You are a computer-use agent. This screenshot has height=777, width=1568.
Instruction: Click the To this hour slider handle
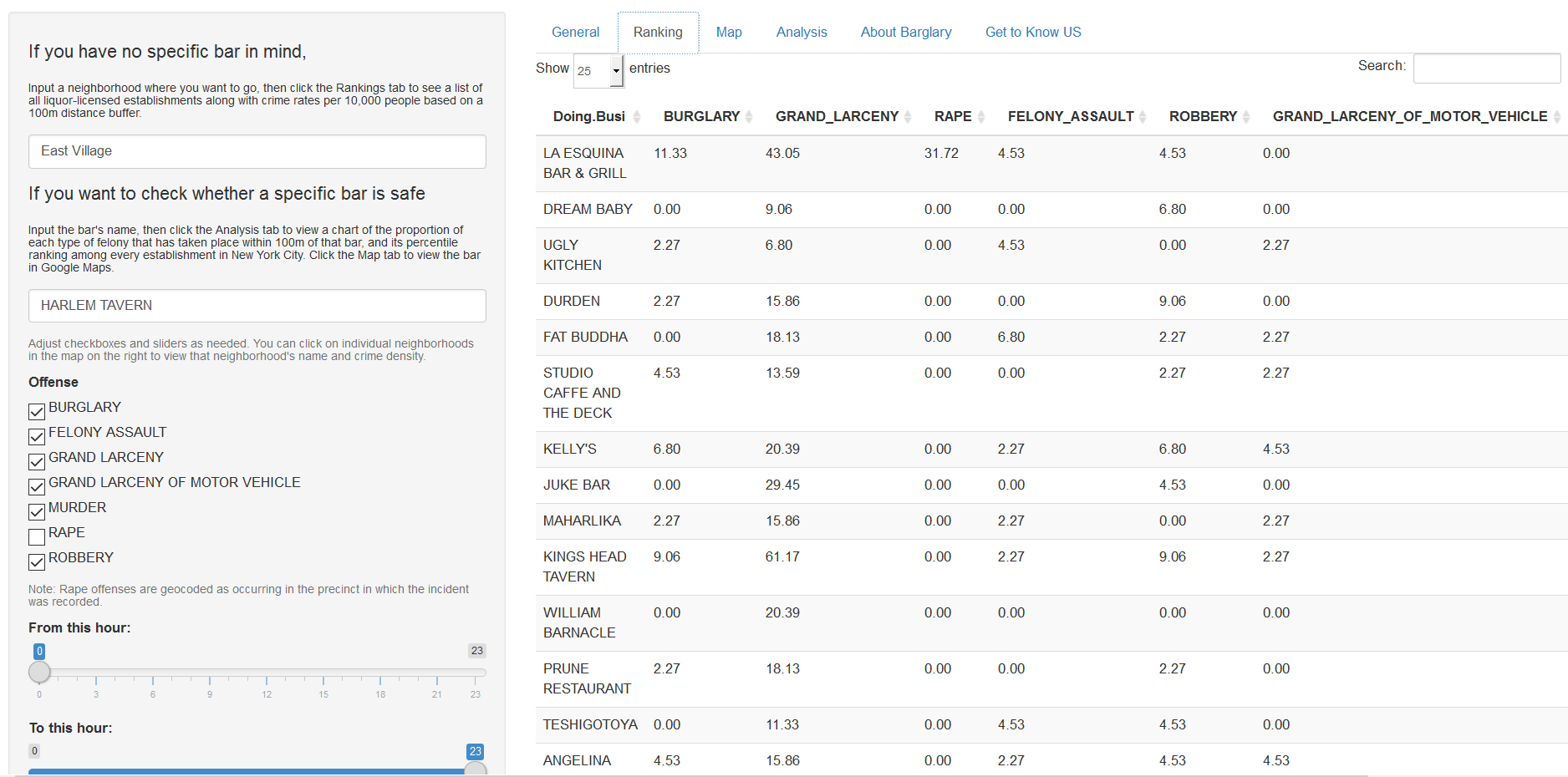click(476, 769)
